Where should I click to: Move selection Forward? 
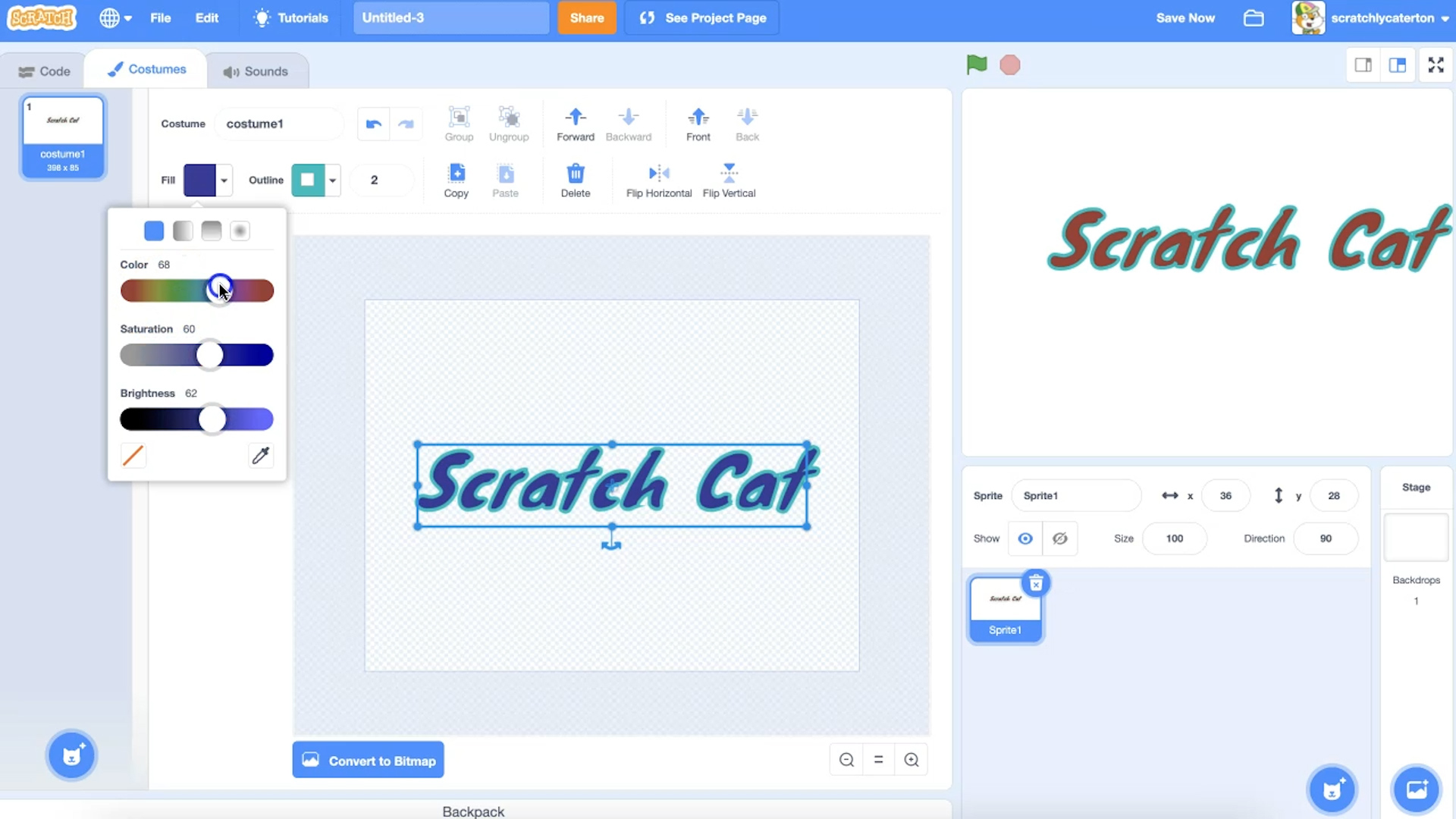click(x=576, y=124)
